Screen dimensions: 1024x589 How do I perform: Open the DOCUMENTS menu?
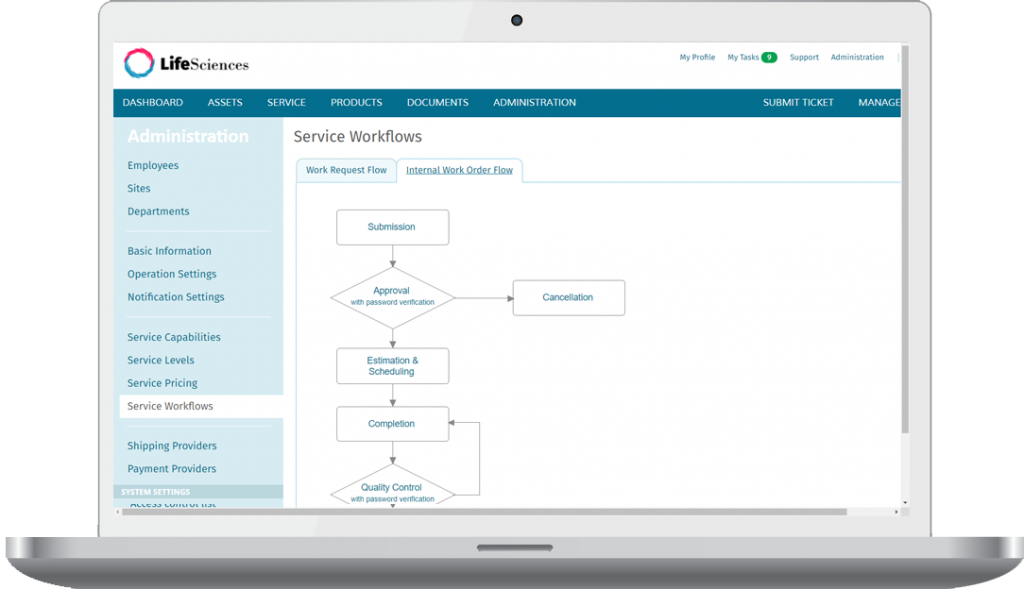coord(438,103)
